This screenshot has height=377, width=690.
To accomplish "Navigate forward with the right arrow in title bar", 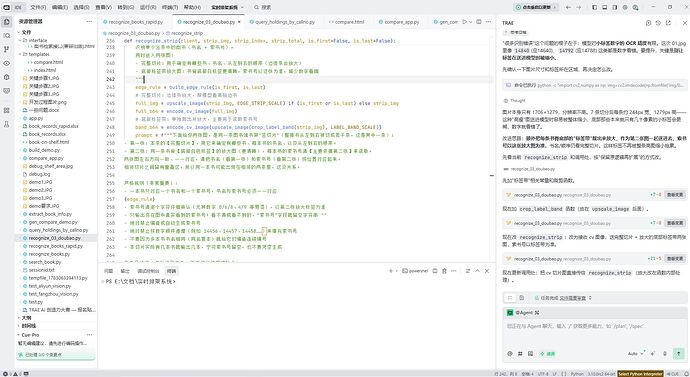I will [x=579, y=7].
